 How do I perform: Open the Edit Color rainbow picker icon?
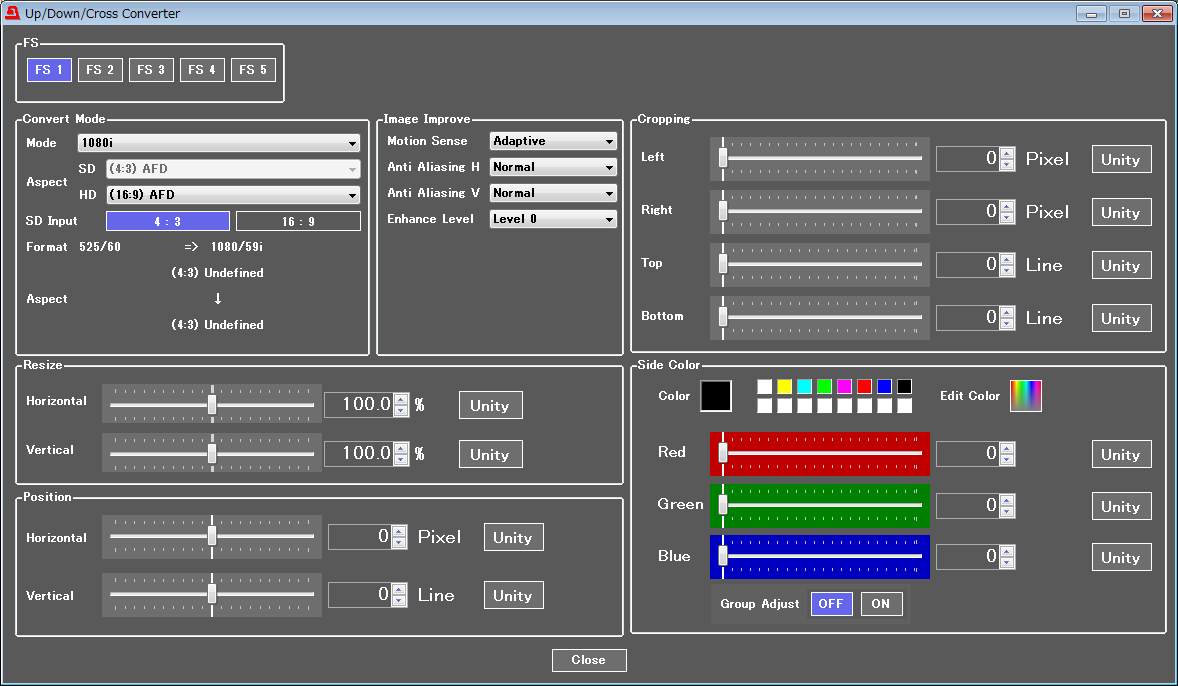click(1025, 396)
